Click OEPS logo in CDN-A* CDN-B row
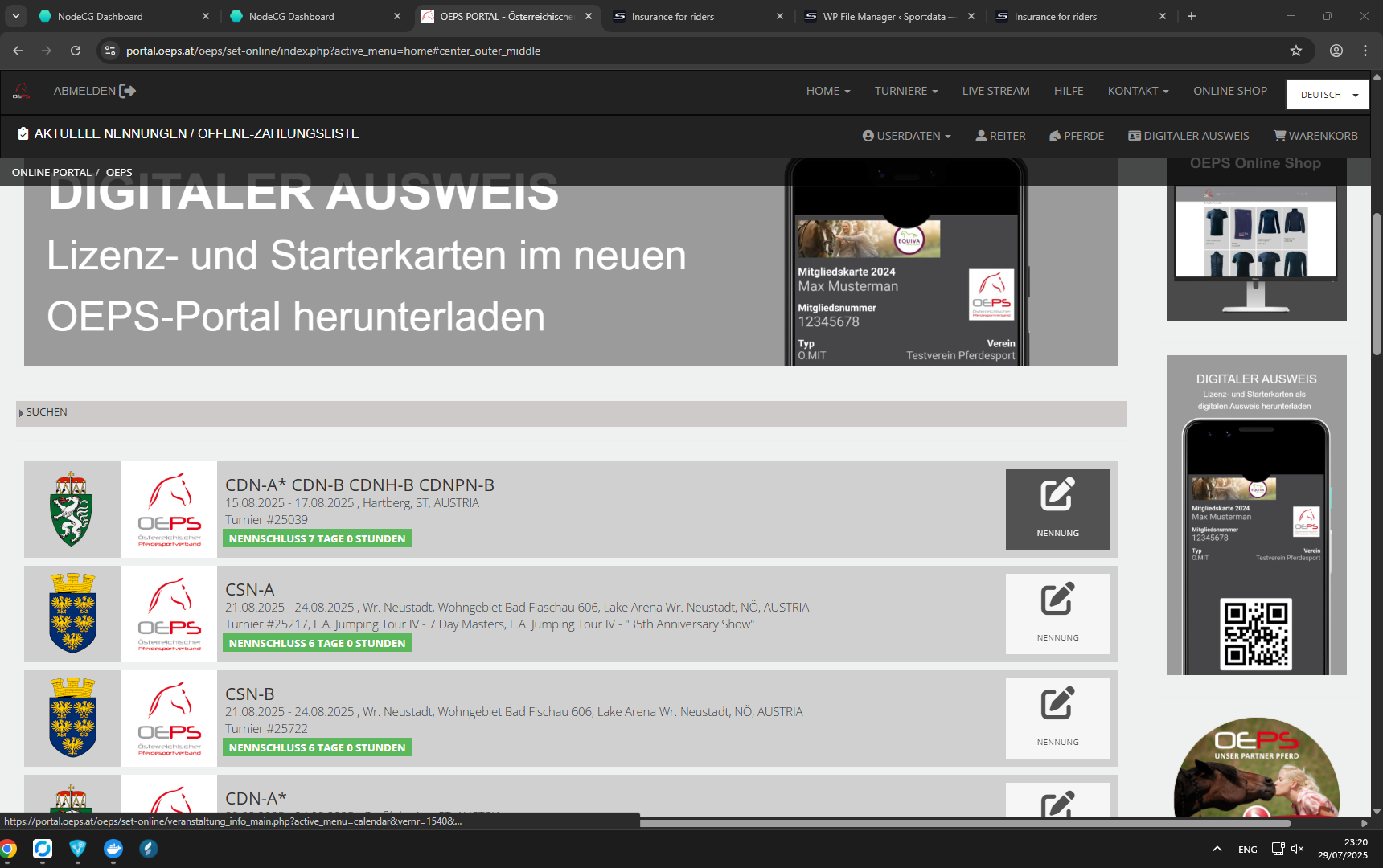This screenshot has width=1383, height=868. [169, 510]
